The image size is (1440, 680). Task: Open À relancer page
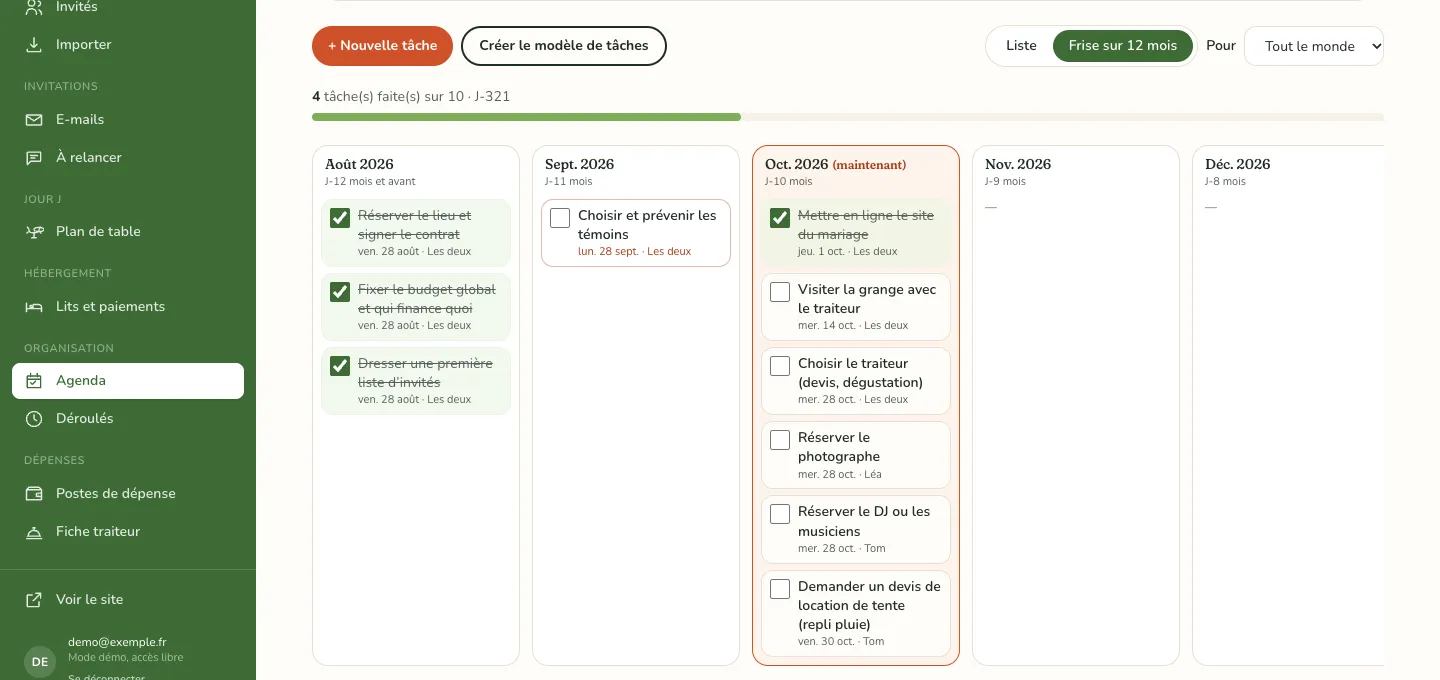128,158
